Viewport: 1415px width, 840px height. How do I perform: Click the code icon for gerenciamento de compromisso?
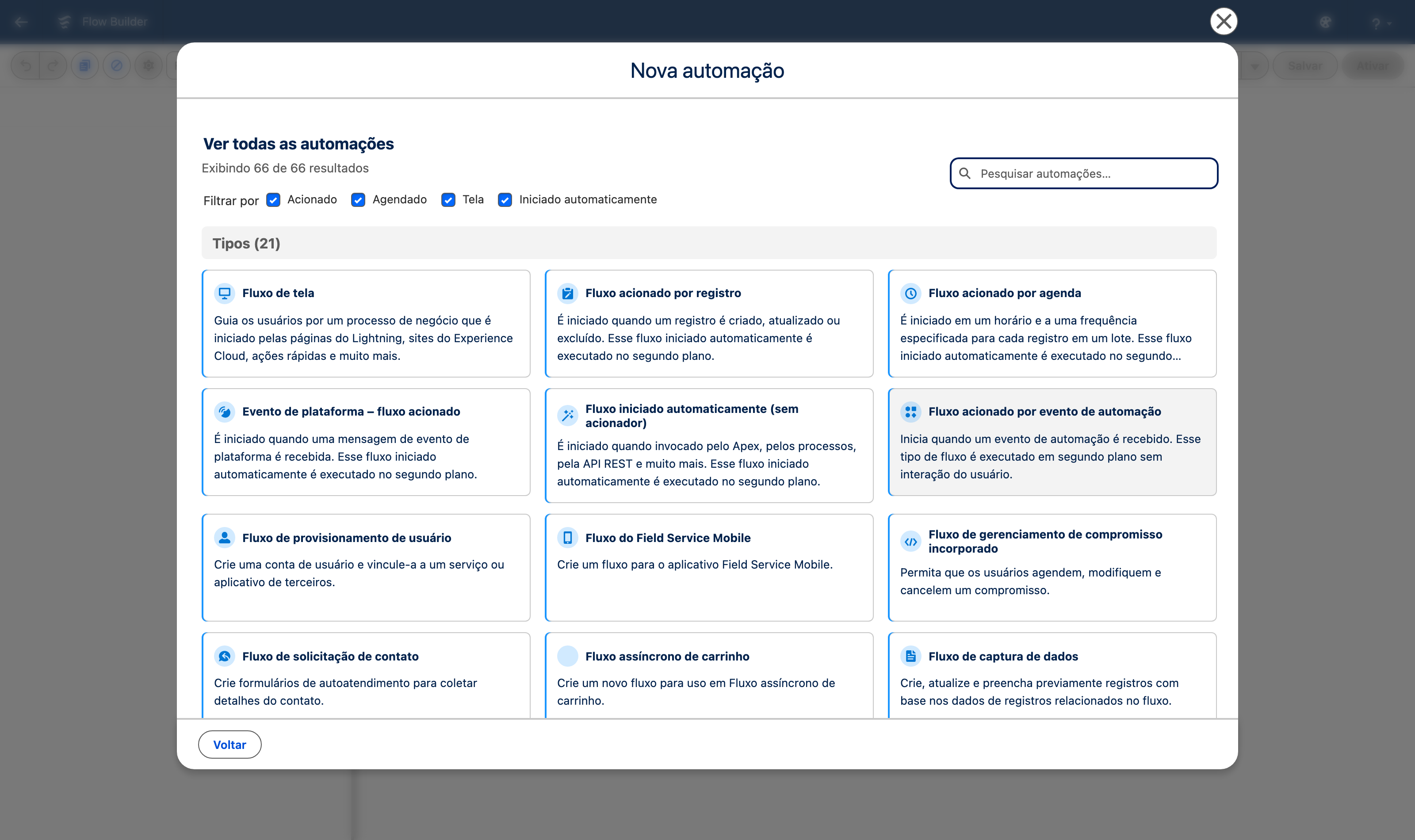pyautogui.click(x=911, y=542)
